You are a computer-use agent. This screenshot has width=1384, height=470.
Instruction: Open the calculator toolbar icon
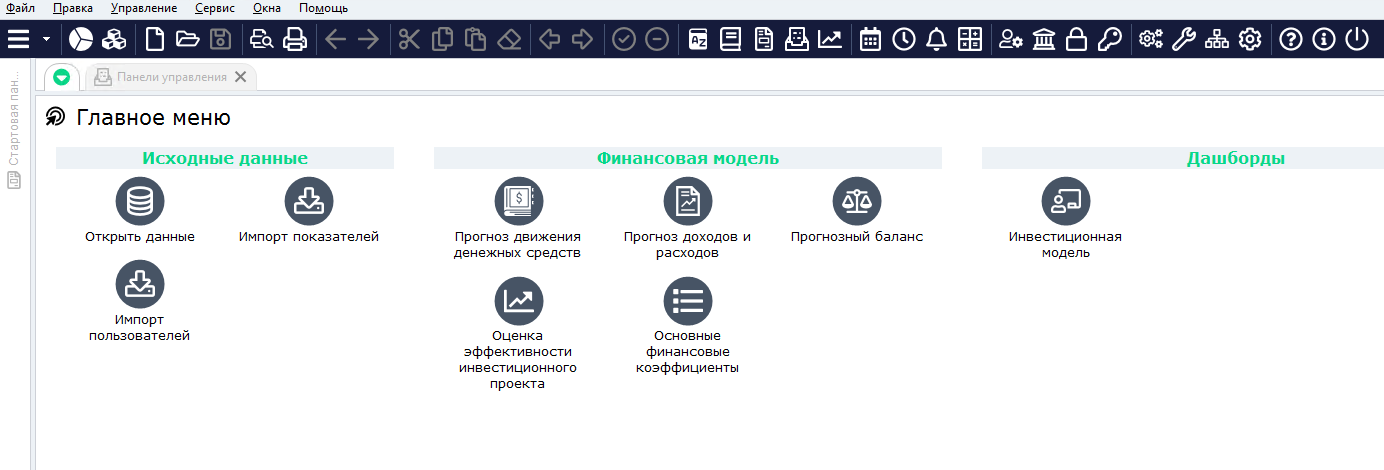point(969,39)
